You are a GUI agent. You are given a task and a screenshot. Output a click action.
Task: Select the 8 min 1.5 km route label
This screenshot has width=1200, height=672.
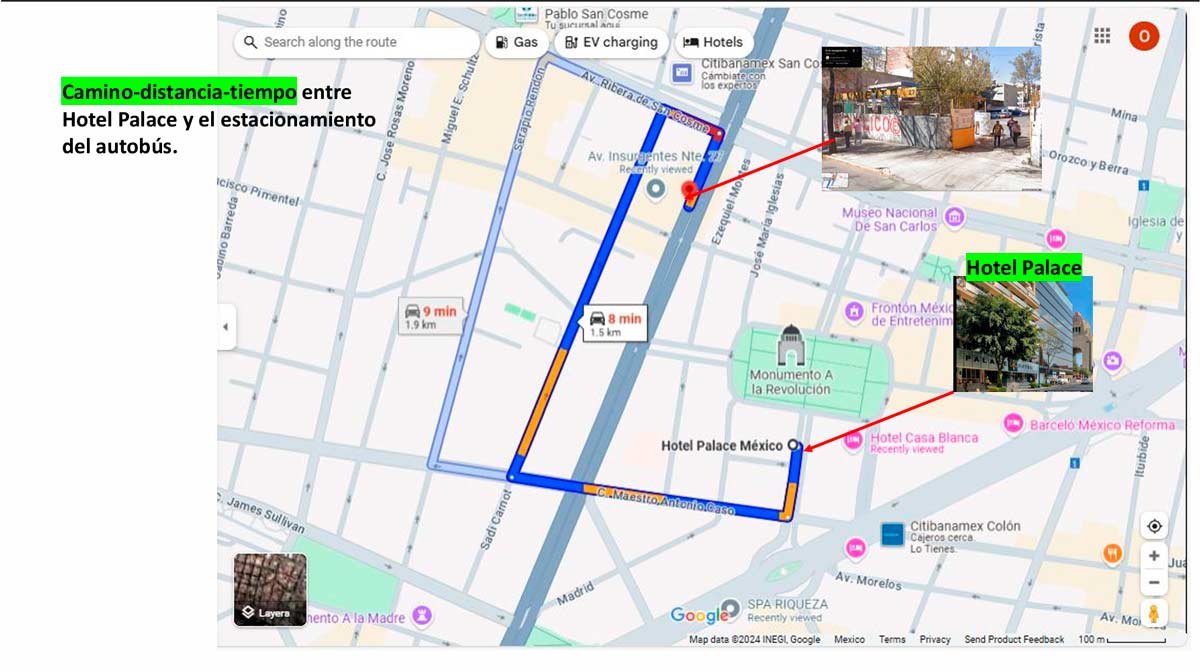615,324
